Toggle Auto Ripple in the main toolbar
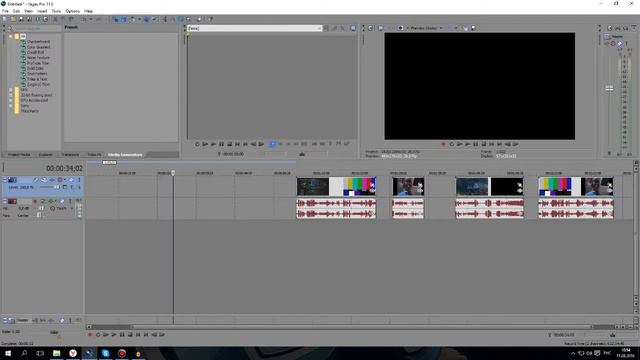Image resolution: width=640 pixels, height=360 pixels. coord(132,19)
